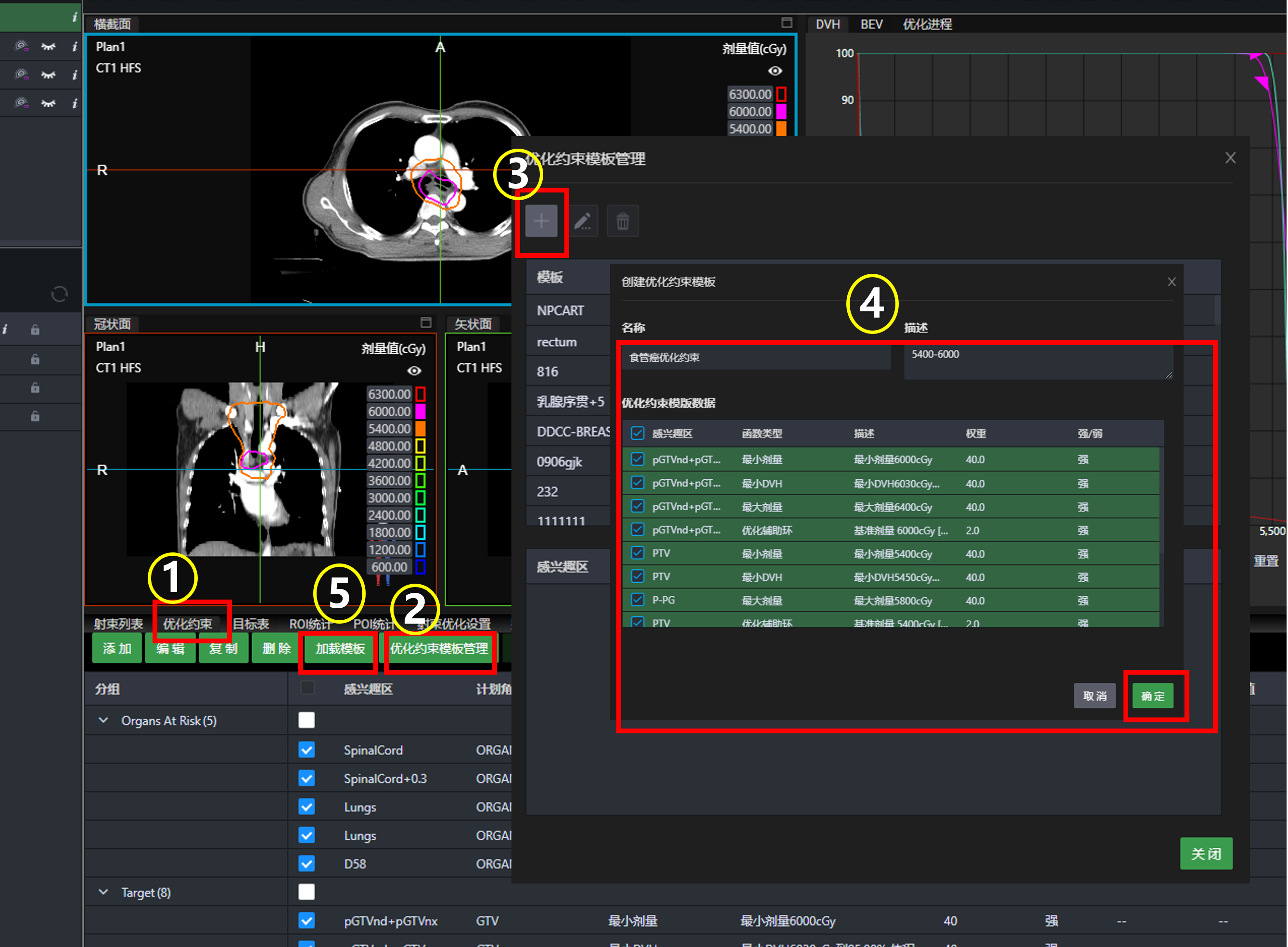This screenshot has width=1288, height=947.
Task: Click the first contour display icon in sidebar
Action: 22,46
